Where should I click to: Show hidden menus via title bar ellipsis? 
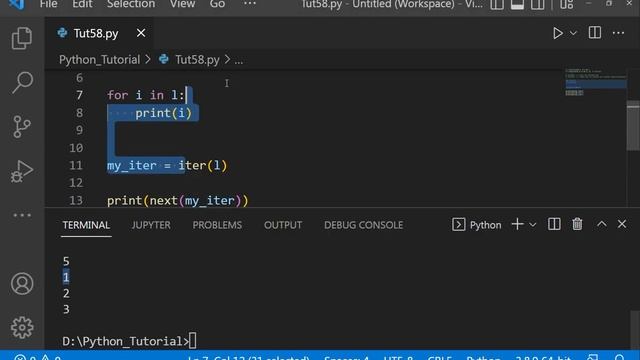click(250, 4)
